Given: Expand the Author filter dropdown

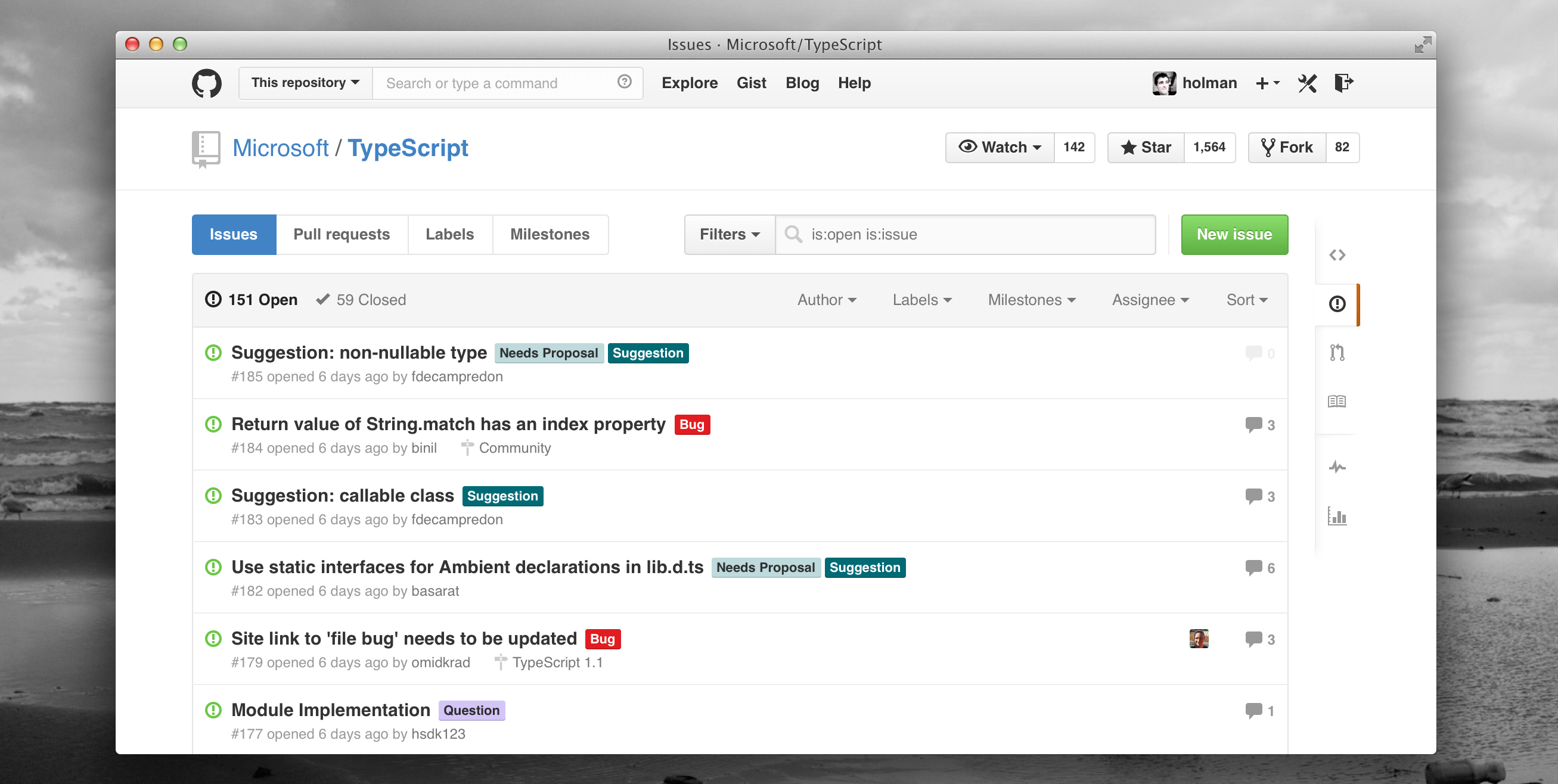Looking at the screenshot, I should (826, 299).
